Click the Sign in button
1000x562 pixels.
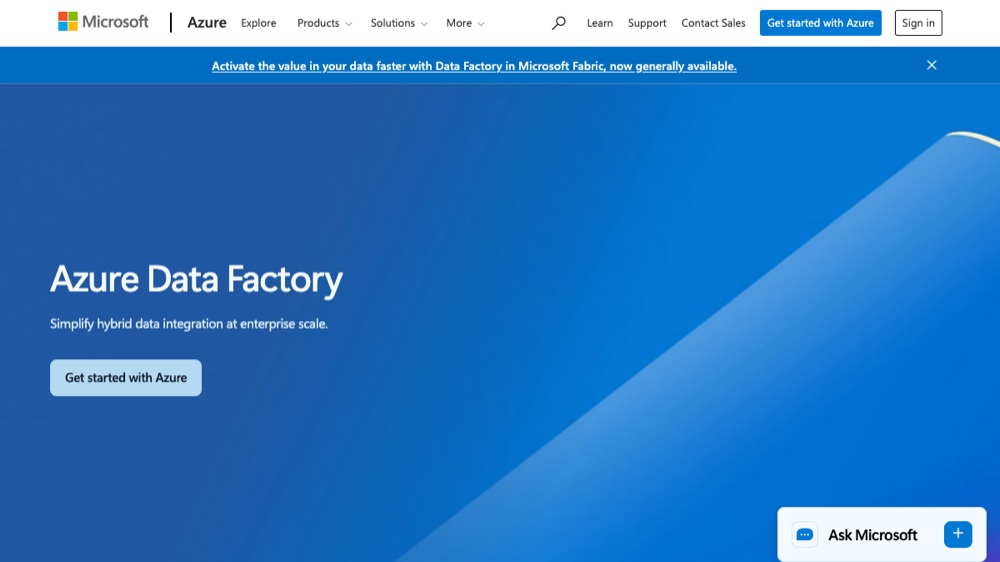pos(918,23)
